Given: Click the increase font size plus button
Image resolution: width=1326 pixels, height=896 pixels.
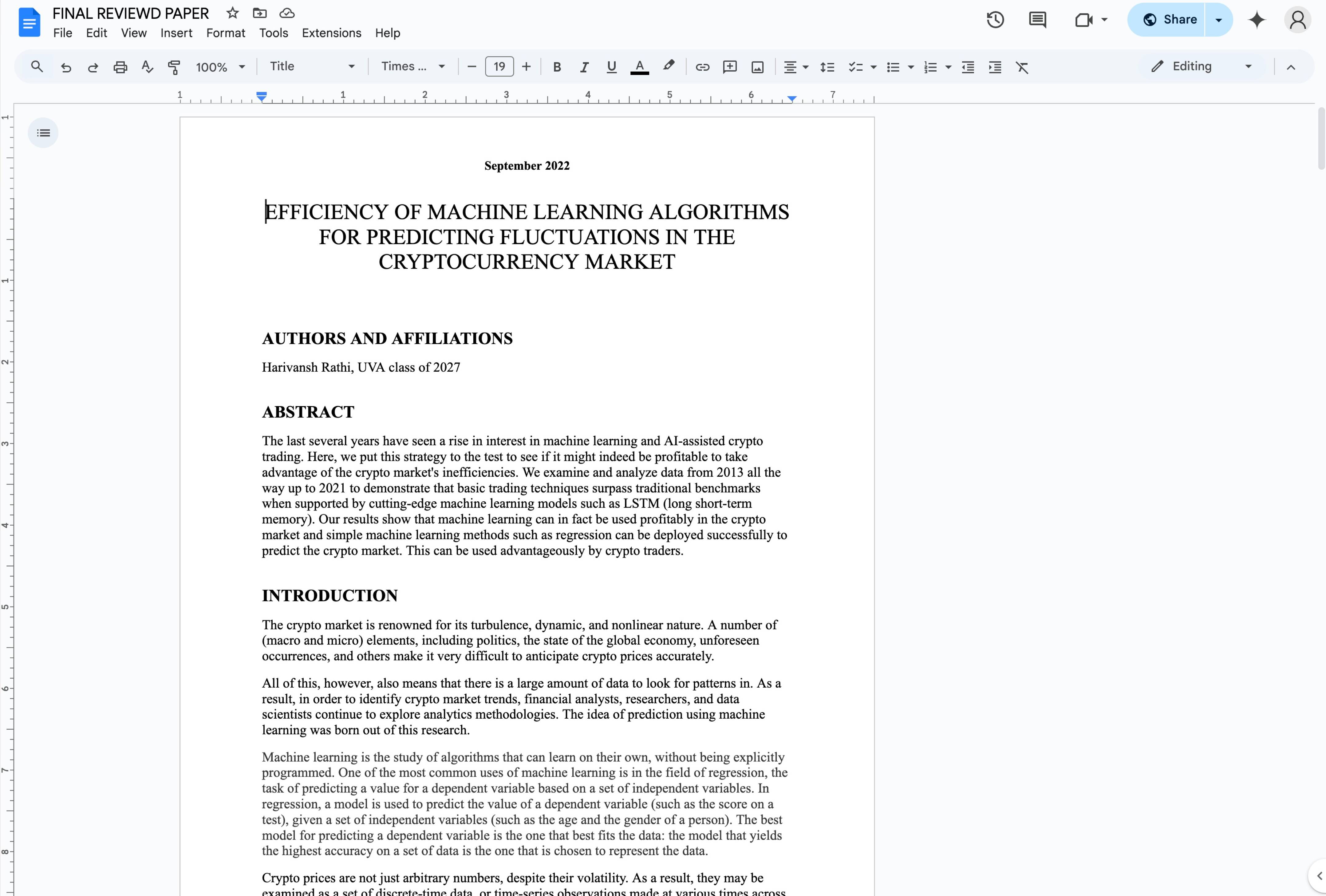Looking at the screenshot, I should coord(526,67).
